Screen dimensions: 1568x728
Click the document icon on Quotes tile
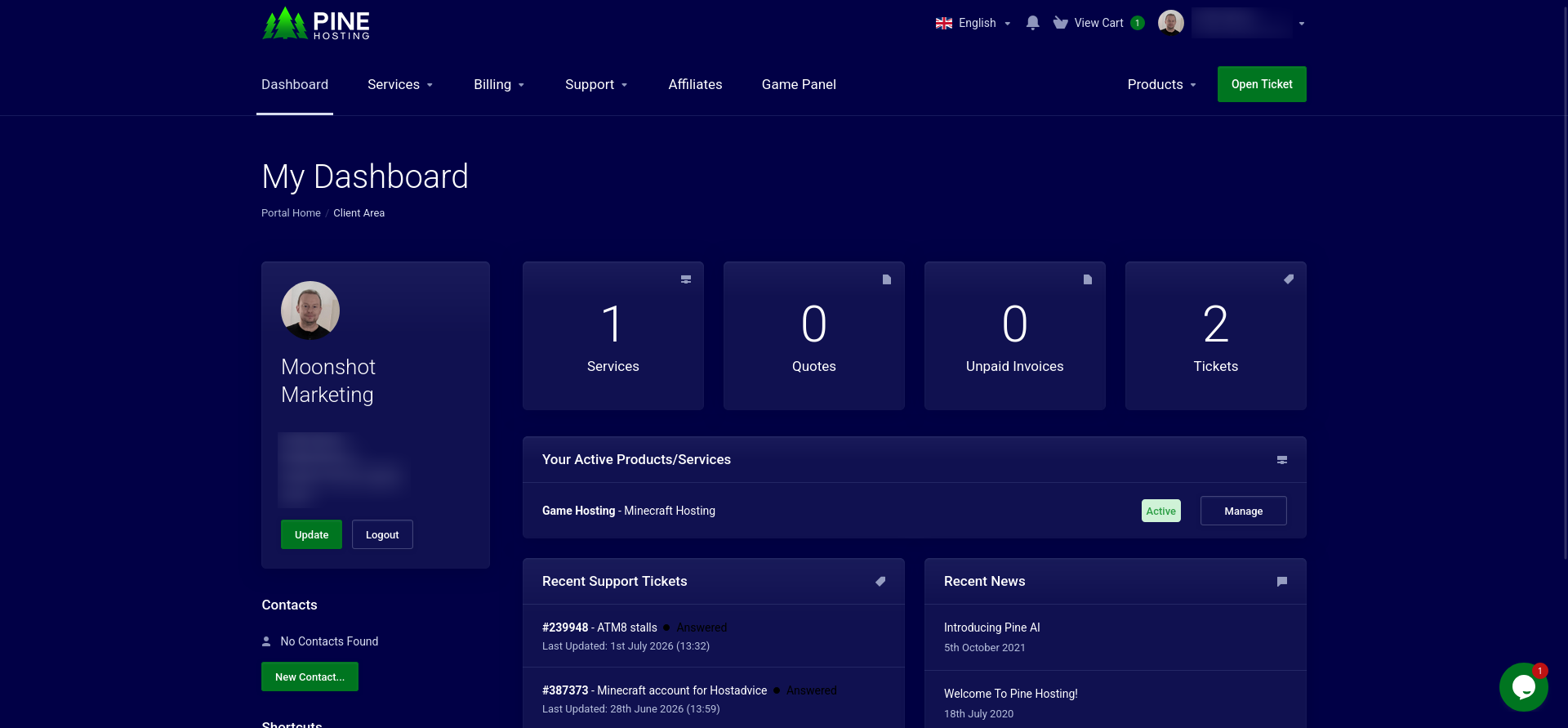tap(887, 279)
